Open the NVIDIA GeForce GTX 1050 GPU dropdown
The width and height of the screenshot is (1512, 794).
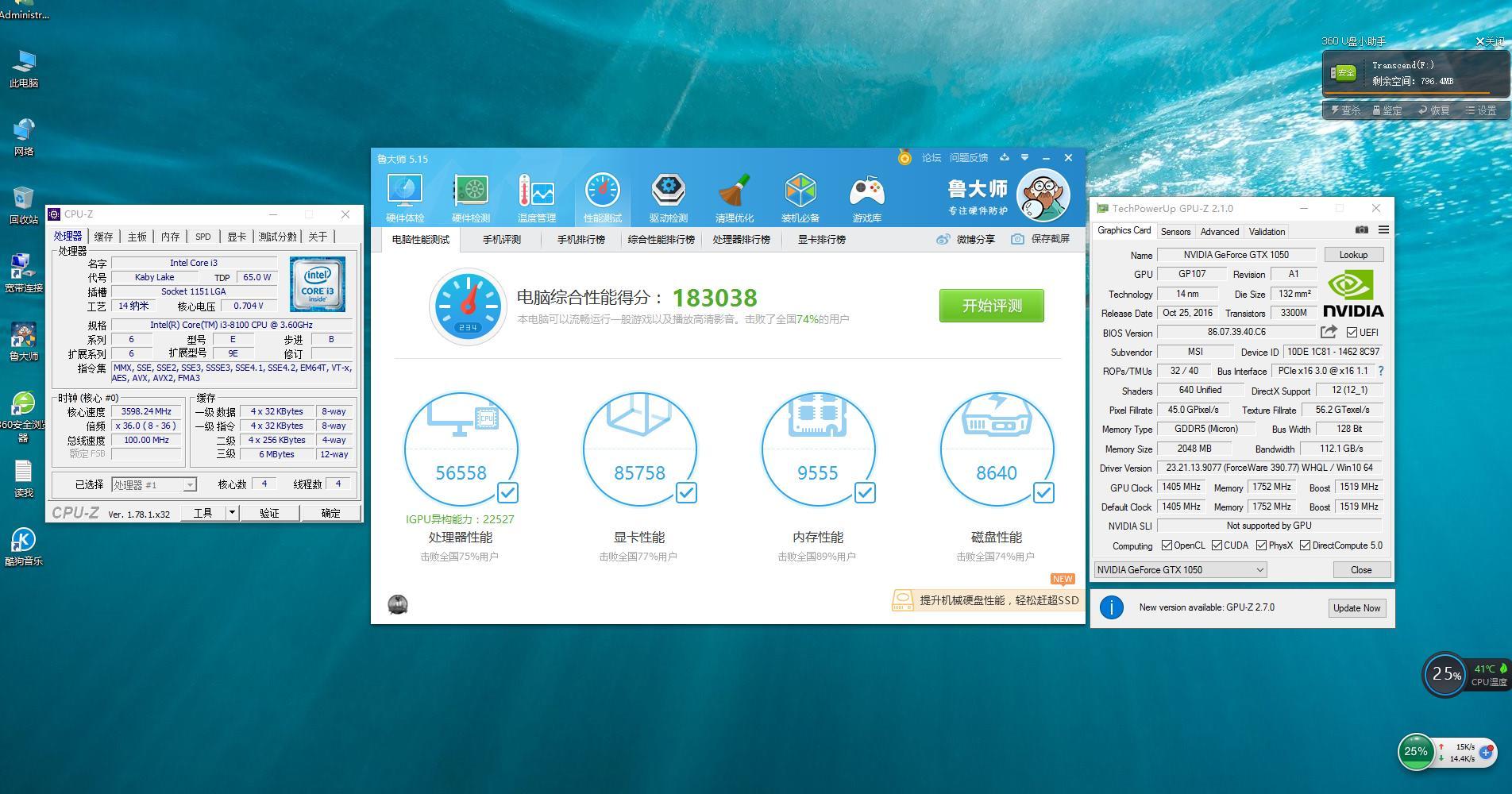1180,569
